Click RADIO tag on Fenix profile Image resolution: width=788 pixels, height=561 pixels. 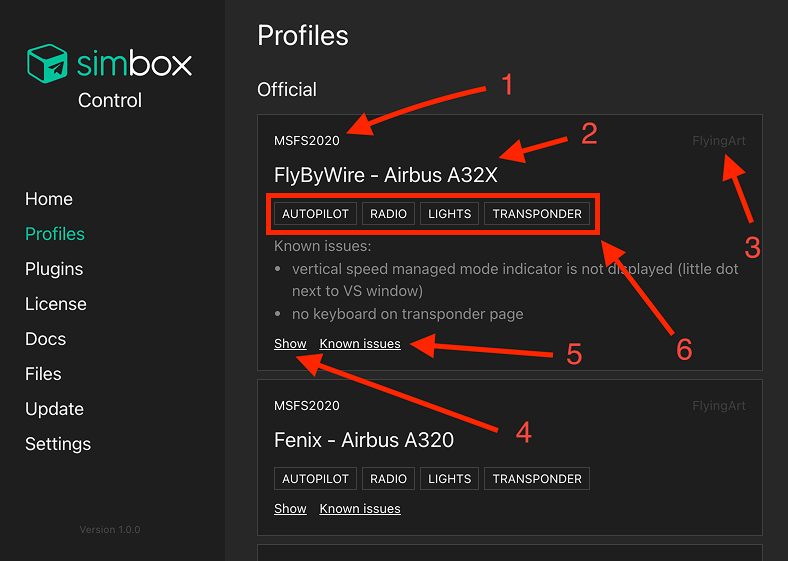tap(388, 479)
